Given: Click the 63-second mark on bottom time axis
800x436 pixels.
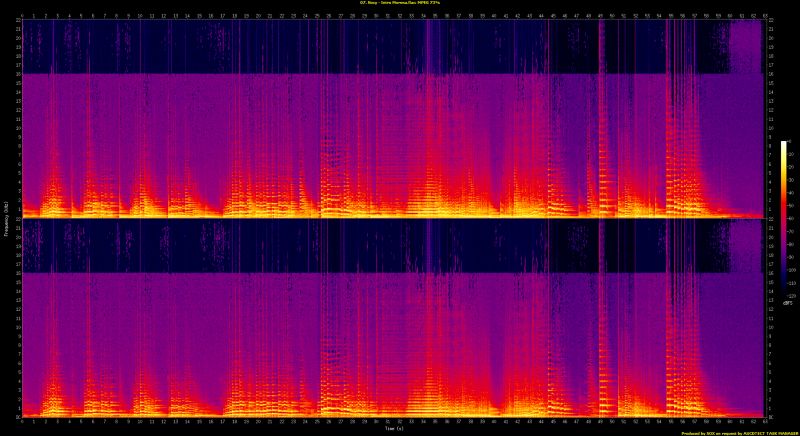Looking at the screenshot, I should tap(765, 422).
